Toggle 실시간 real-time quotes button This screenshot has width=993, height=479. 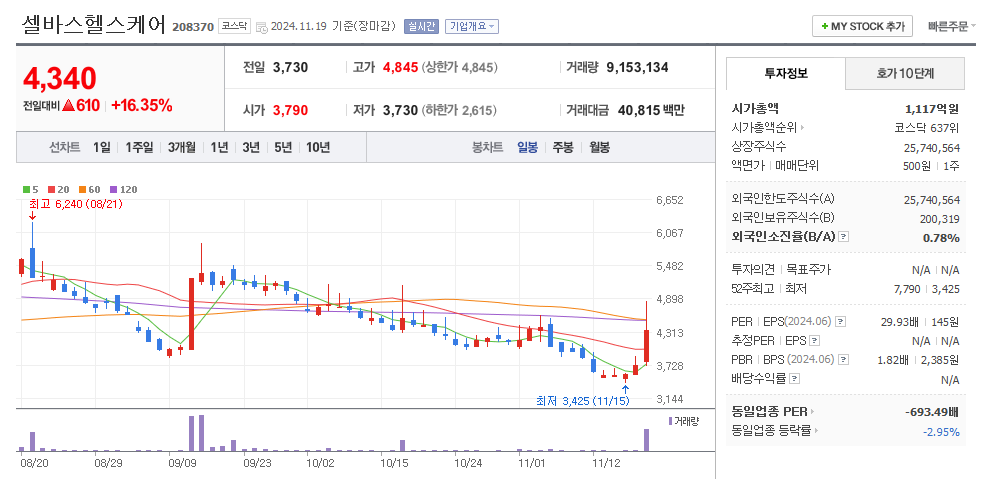coord(421,27)
